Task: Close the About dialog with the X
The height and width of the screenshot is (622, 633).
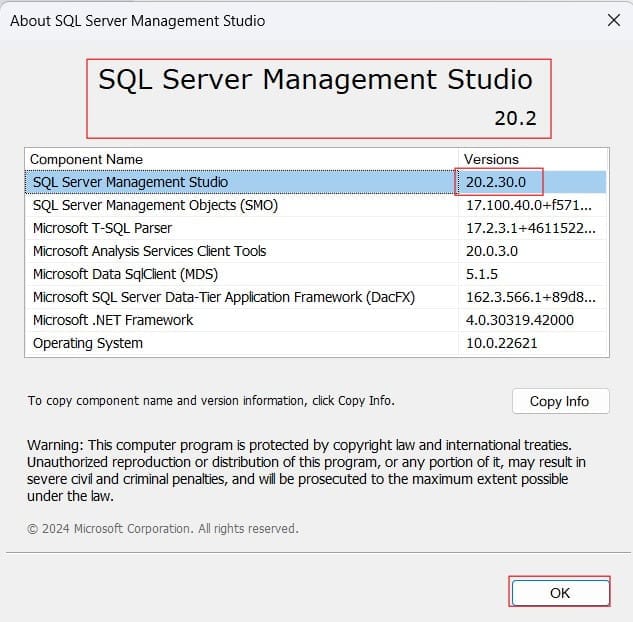Action: click(614, 20)
